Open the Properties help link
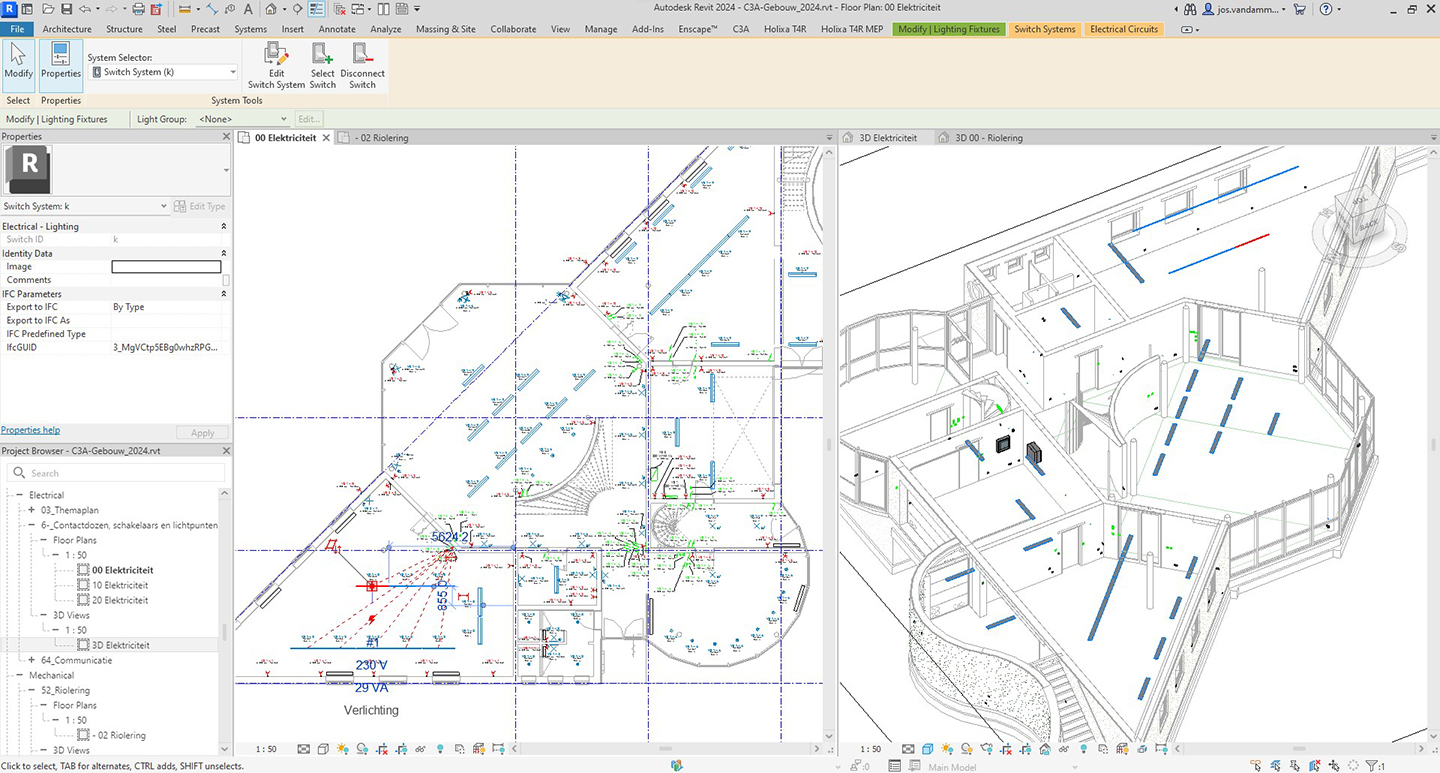The image size is (1440, 773). point(30,430)
